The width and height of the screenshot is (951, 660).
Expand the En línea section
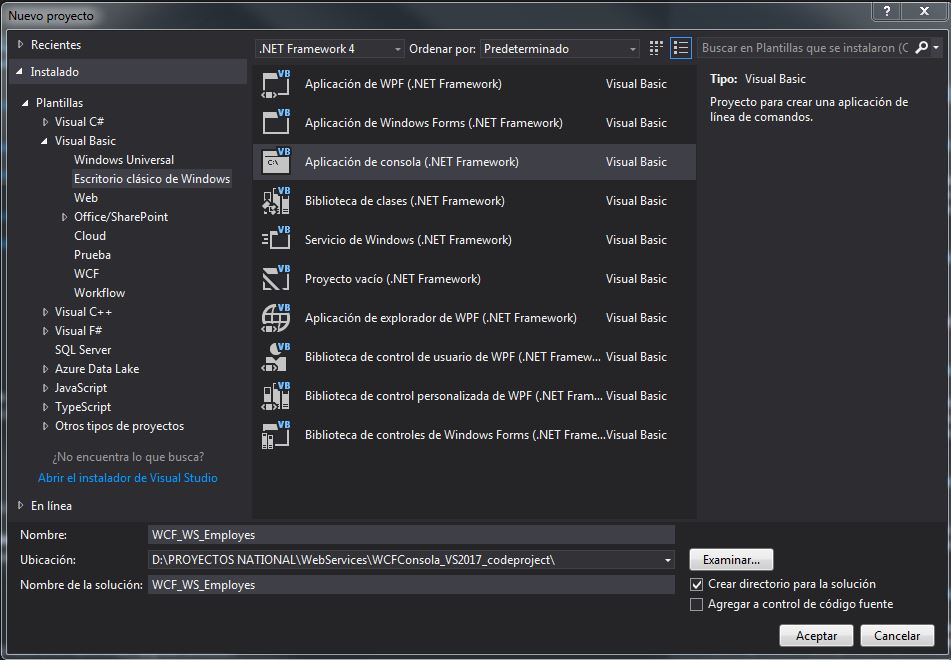click(x=21, y=505)
